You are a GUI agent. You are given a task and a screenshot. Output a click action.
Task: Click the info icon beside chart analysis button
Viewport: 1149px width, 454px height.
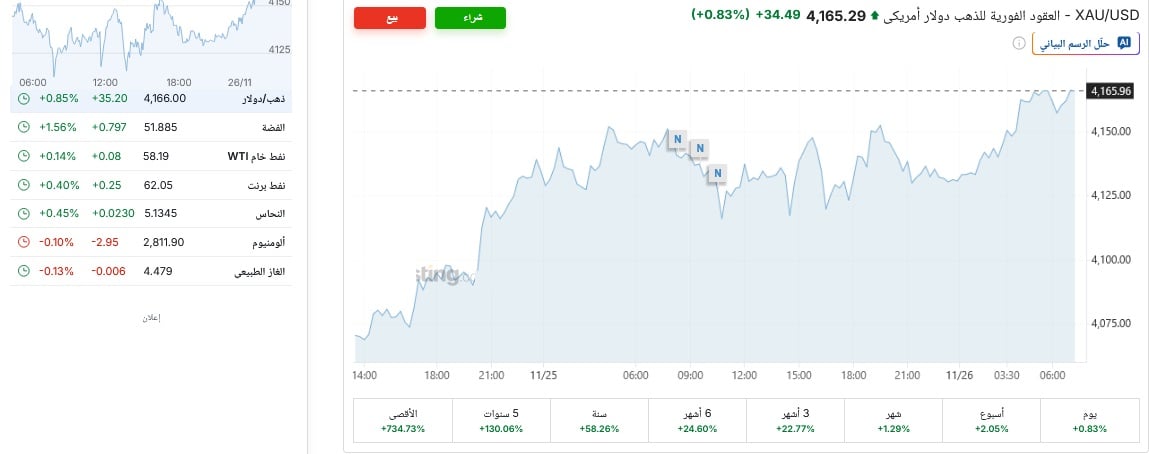pos(1018,44)
